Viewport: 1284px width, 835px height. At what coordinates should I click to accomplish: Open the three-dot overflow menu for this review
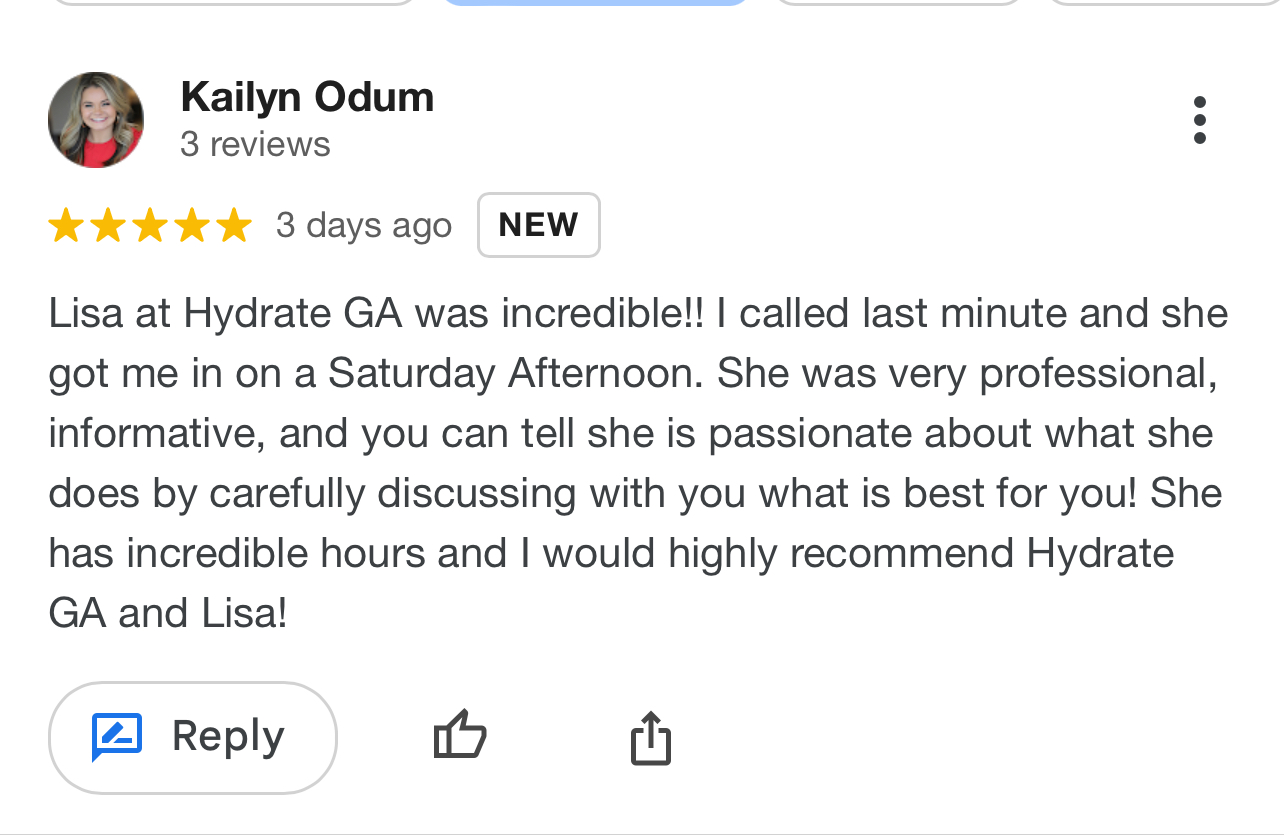point(1200,119)
